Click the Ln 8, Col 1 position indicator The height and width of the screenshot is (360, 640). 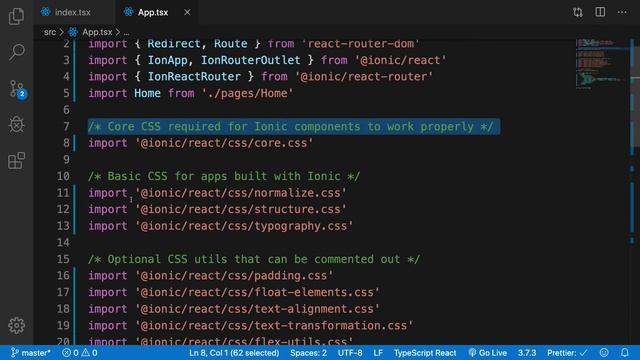[234, 353]
